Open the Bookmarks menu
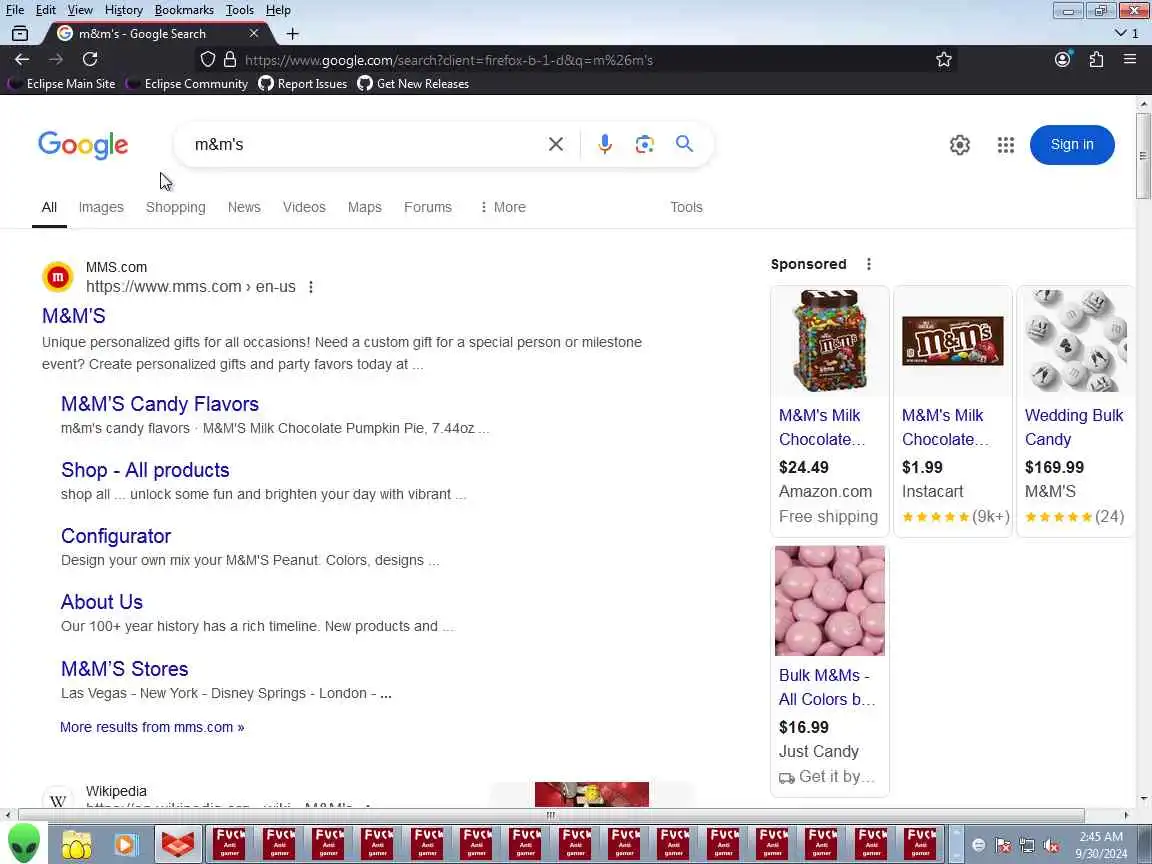1152x864 pixels. coord(184,10)
